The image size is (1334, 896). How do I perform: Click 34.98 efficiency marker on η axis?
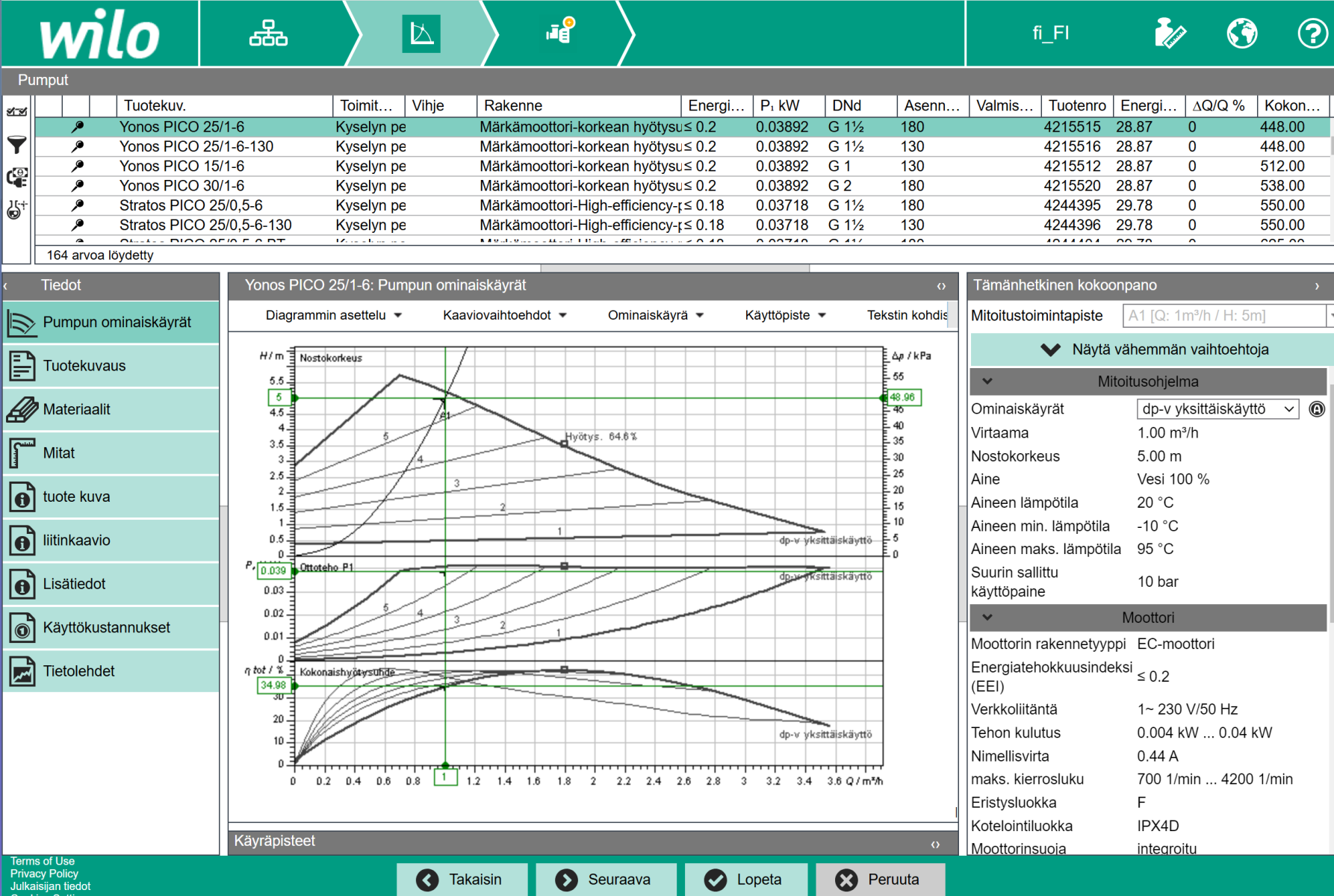tap(273, 685)
